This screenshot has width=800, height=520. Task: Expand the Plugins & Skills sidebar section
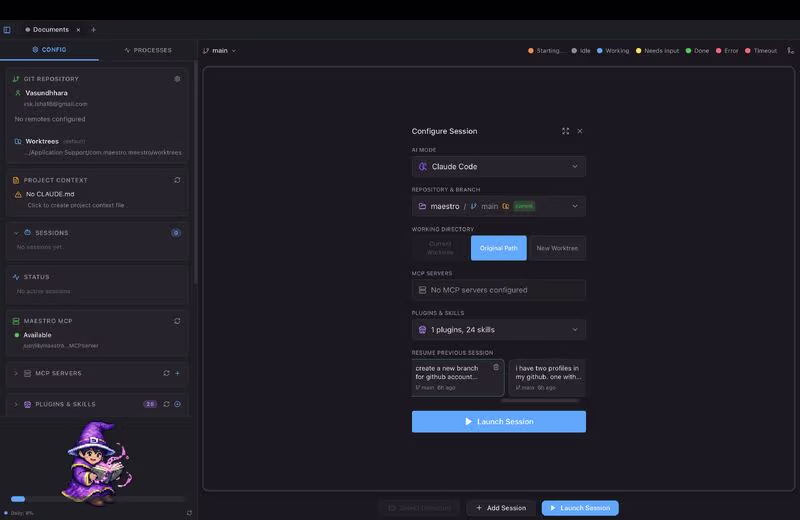[x=16, y=404]
